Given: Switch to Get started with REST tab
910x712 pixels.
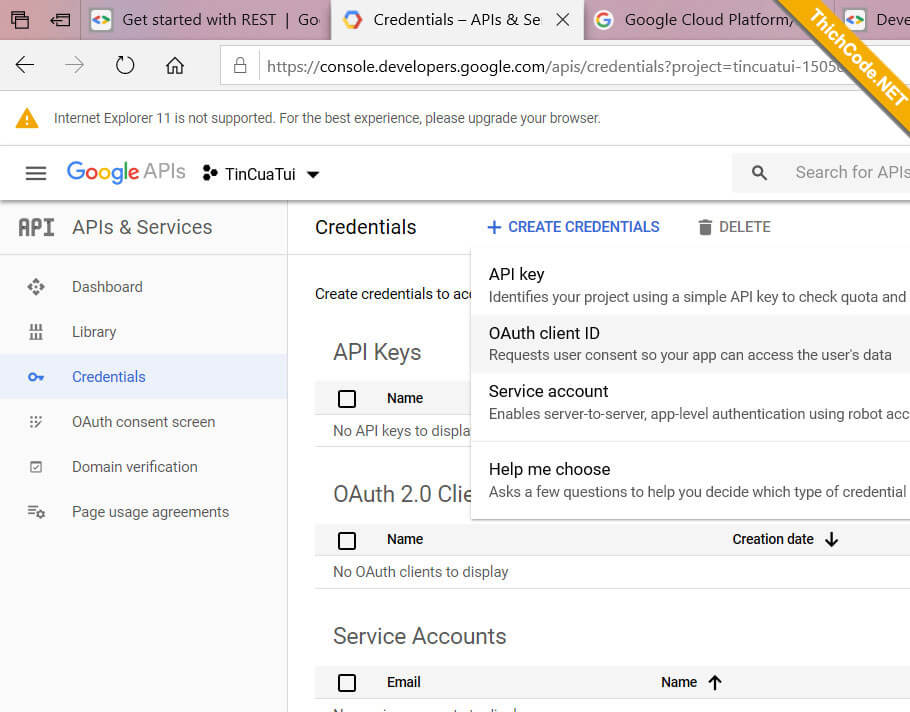Looking at the screenshot, I should pyautogui.click(x=205, y=20).
